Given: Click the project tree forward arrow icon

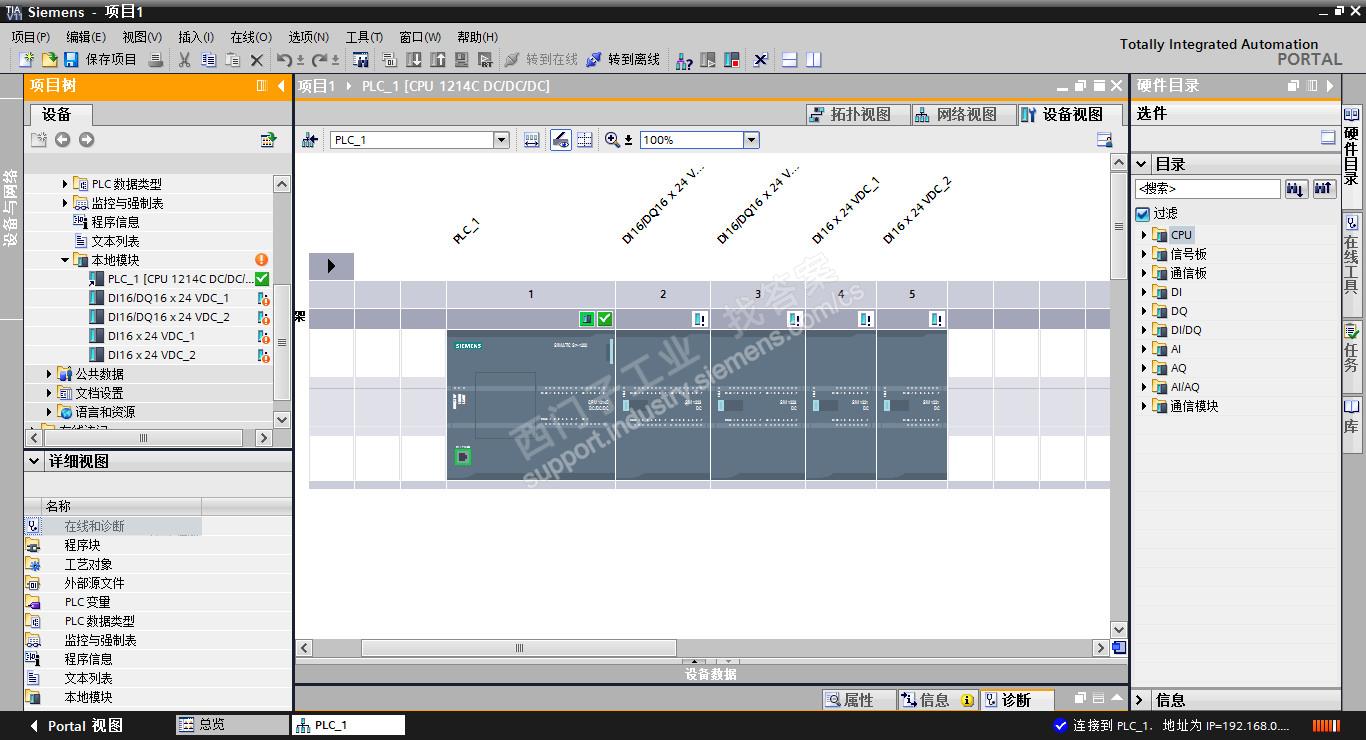Looking at the screenshot, I should click(86, 140).
